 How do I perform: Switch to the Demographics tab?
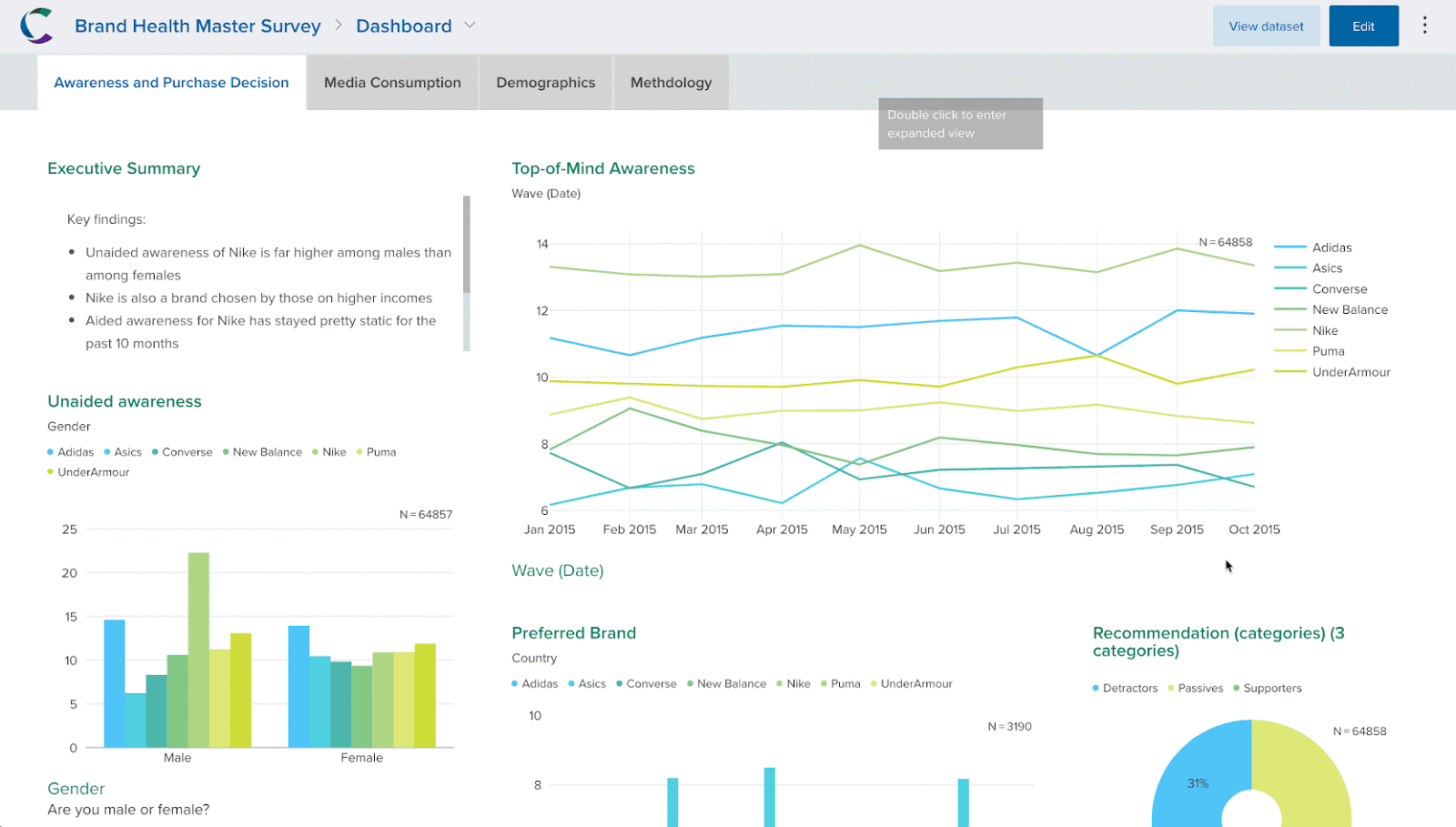(x=546, y=83)
